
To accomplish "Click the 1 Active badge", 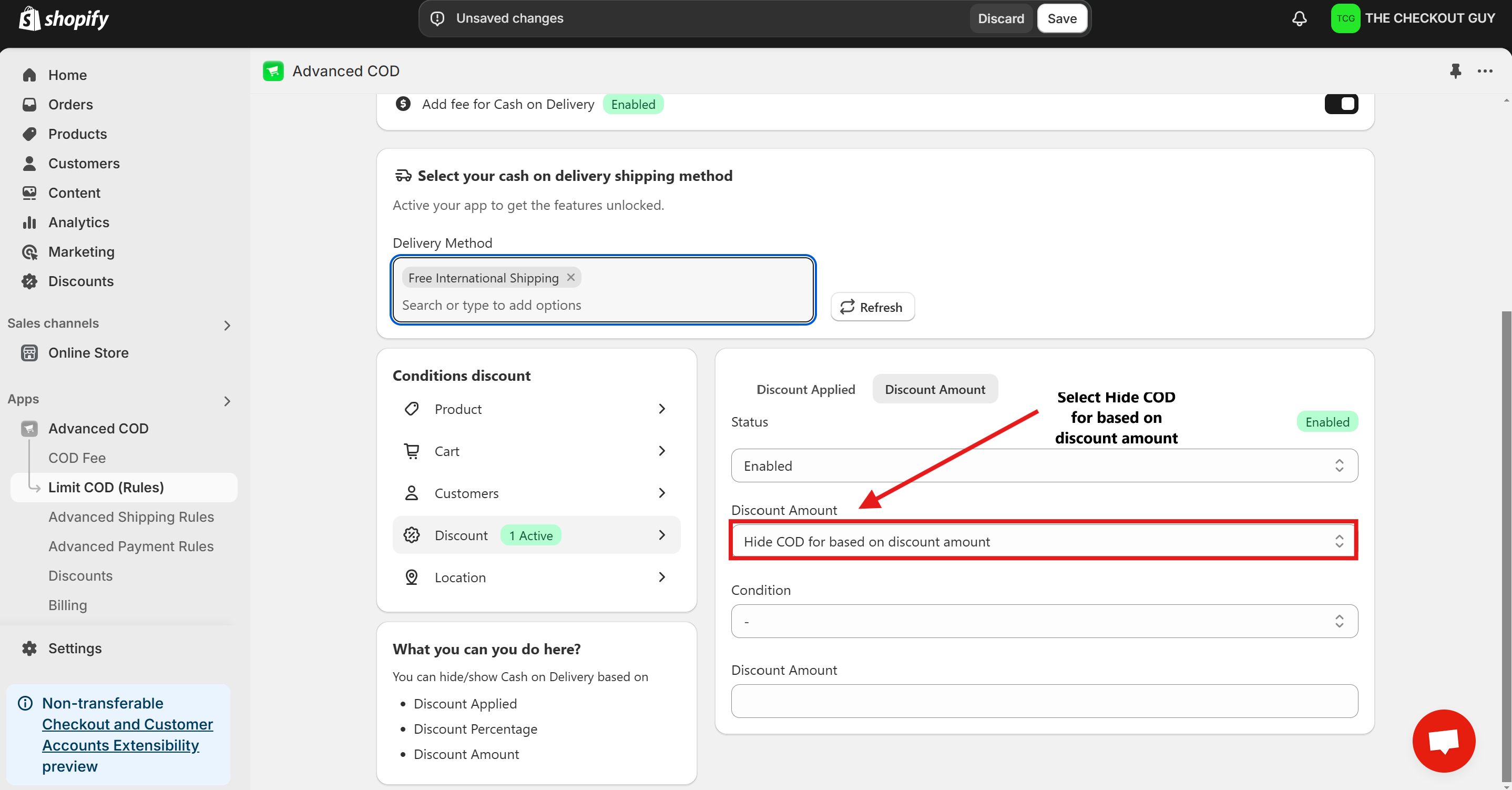I will pos(530,535).
